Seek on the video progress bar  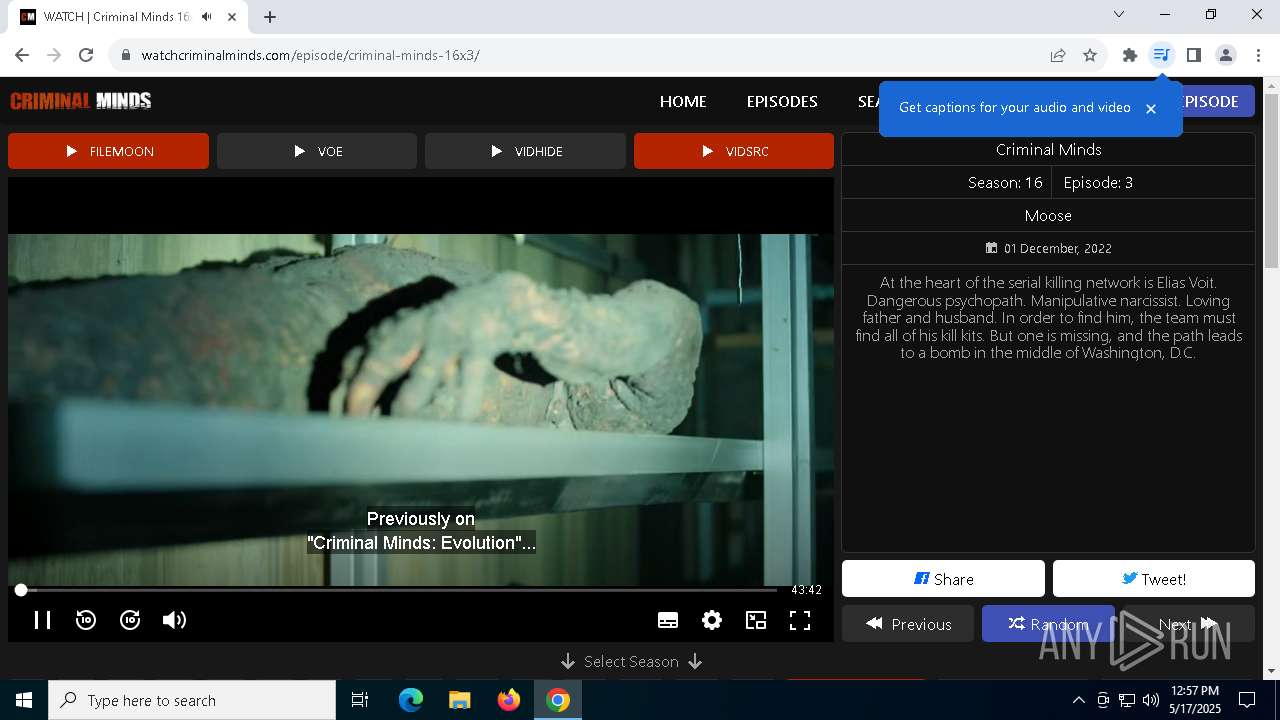click(398, 590)
